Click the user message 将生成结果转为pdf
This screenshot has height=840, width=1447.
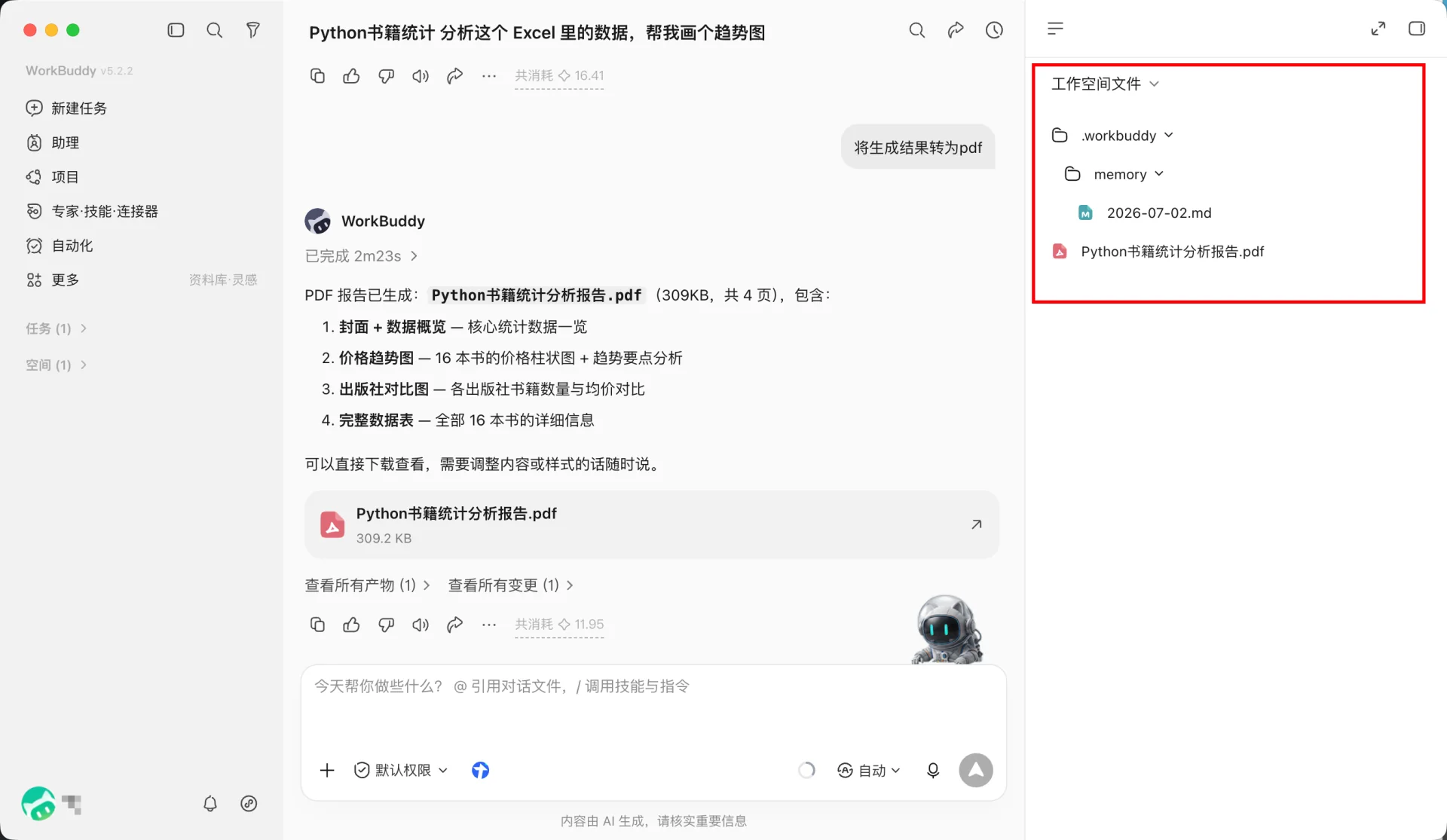pyautogui.click(x=918, y=148)
